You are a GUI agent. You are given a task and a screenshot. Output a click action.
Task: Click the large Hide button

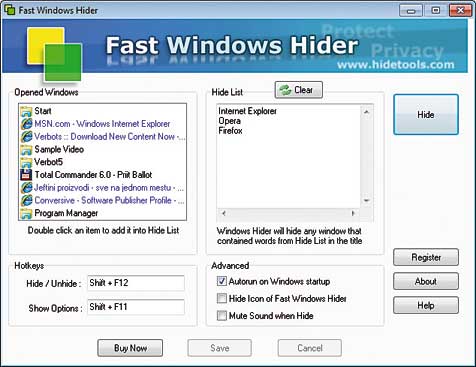(426, 115)
